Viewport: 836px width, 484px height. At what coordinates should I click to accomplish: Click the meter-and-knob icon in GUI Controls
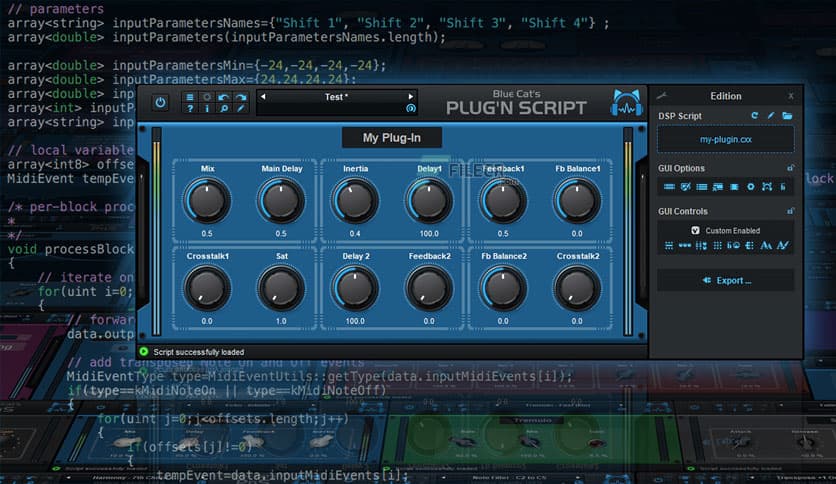(733, 246)
